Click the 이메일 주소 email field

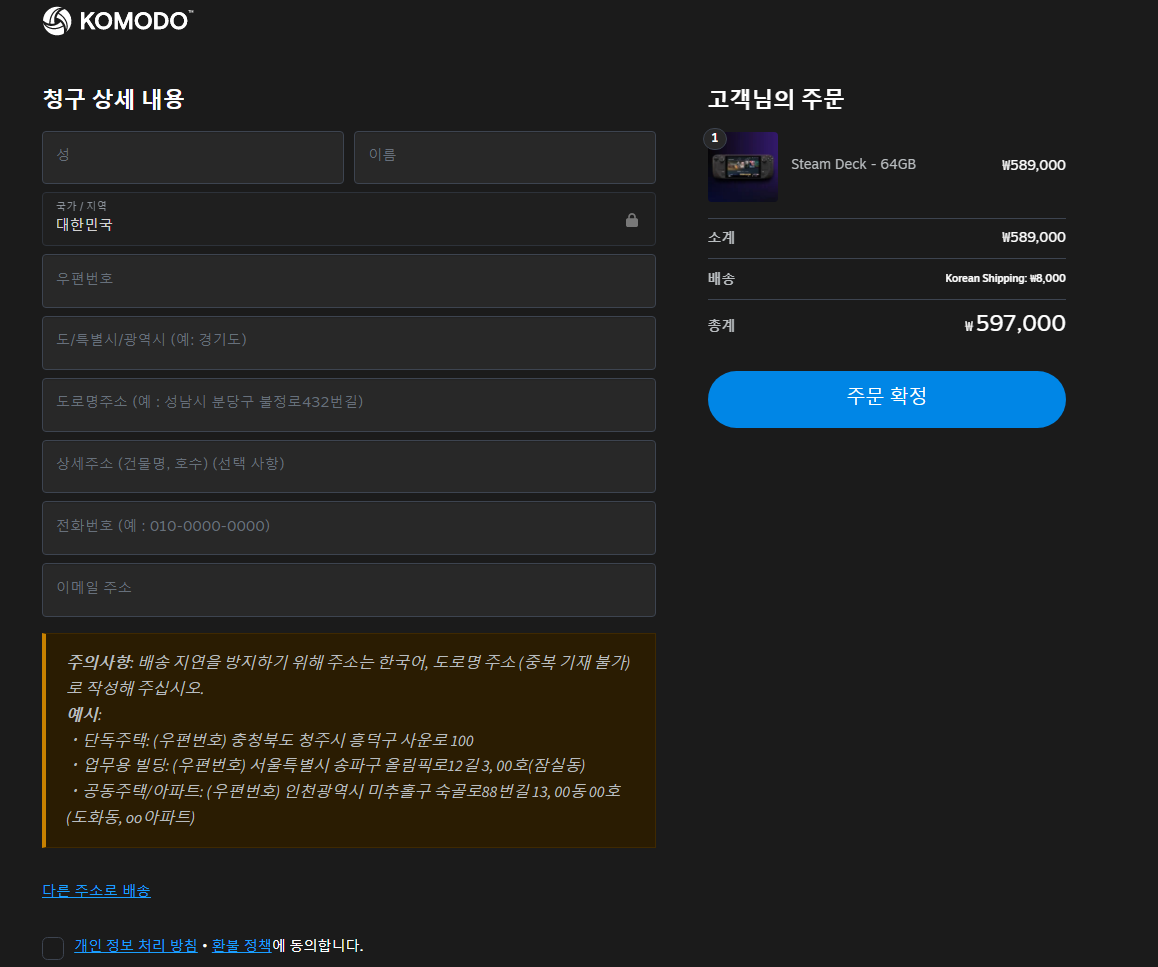(348, 589)
